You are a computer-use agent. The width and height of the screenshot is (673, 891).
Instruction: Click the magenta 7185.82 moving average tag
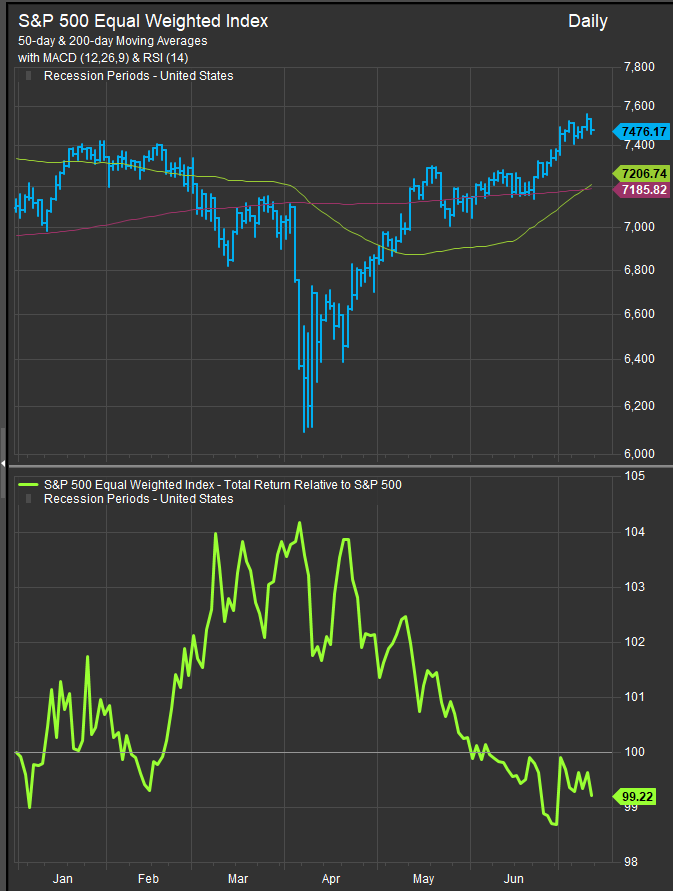pyautogui.click(x=643, y=189)
